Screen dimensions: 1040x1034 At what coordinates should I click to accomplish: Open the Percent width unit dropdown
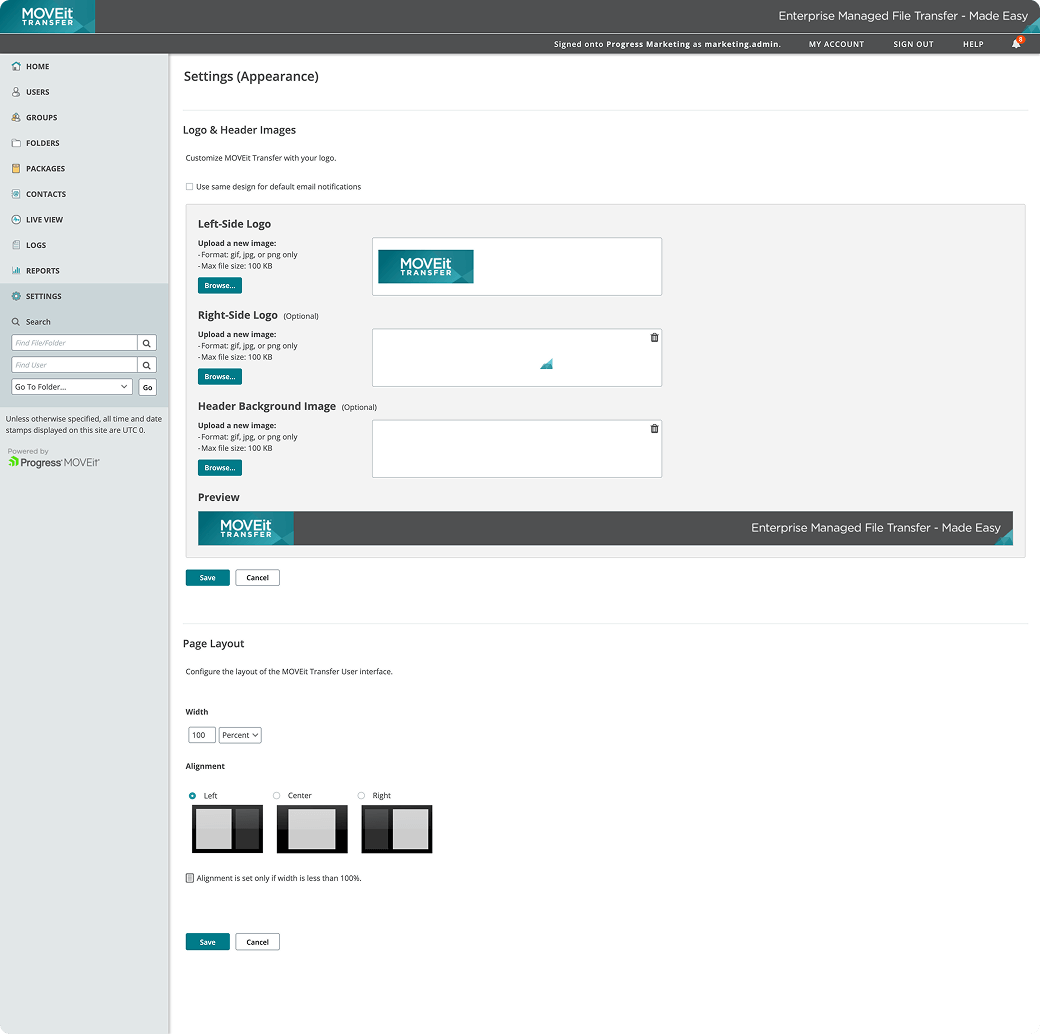[240, 735]
